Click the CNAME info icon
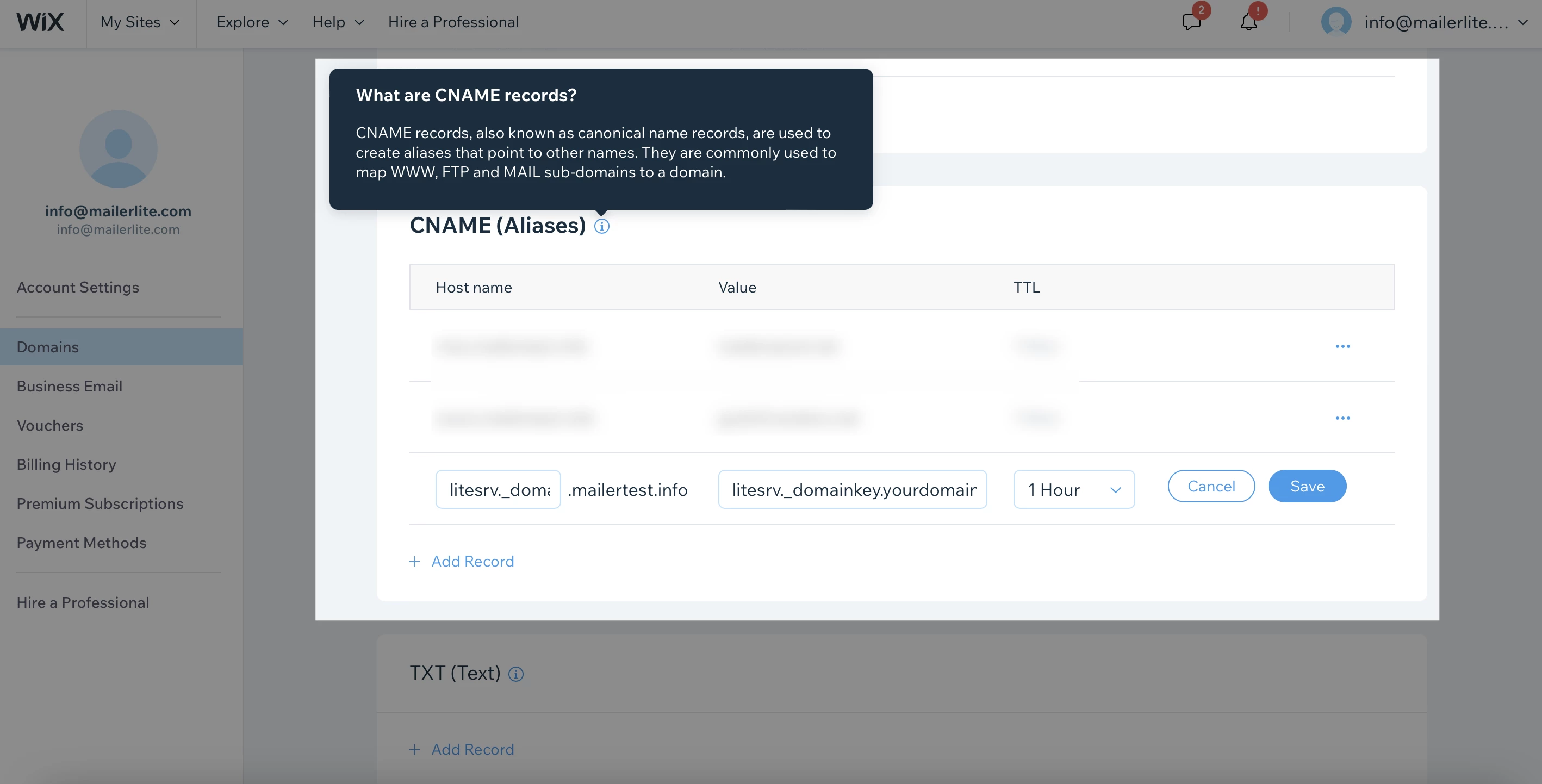The height and width of the screenshot is (784, 1542). click(601, 226)
